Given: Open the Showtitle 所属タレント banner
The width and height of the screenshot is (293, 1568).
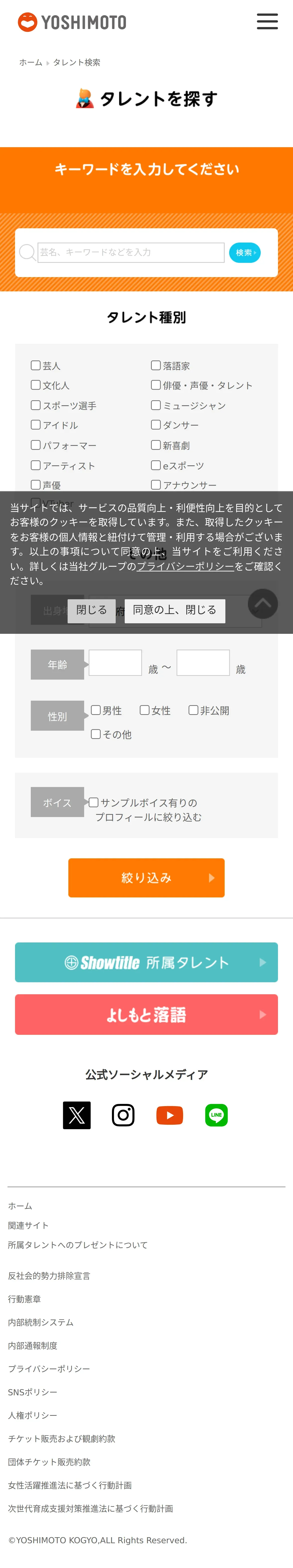Looking at the screenshot, I should point(146,962).
